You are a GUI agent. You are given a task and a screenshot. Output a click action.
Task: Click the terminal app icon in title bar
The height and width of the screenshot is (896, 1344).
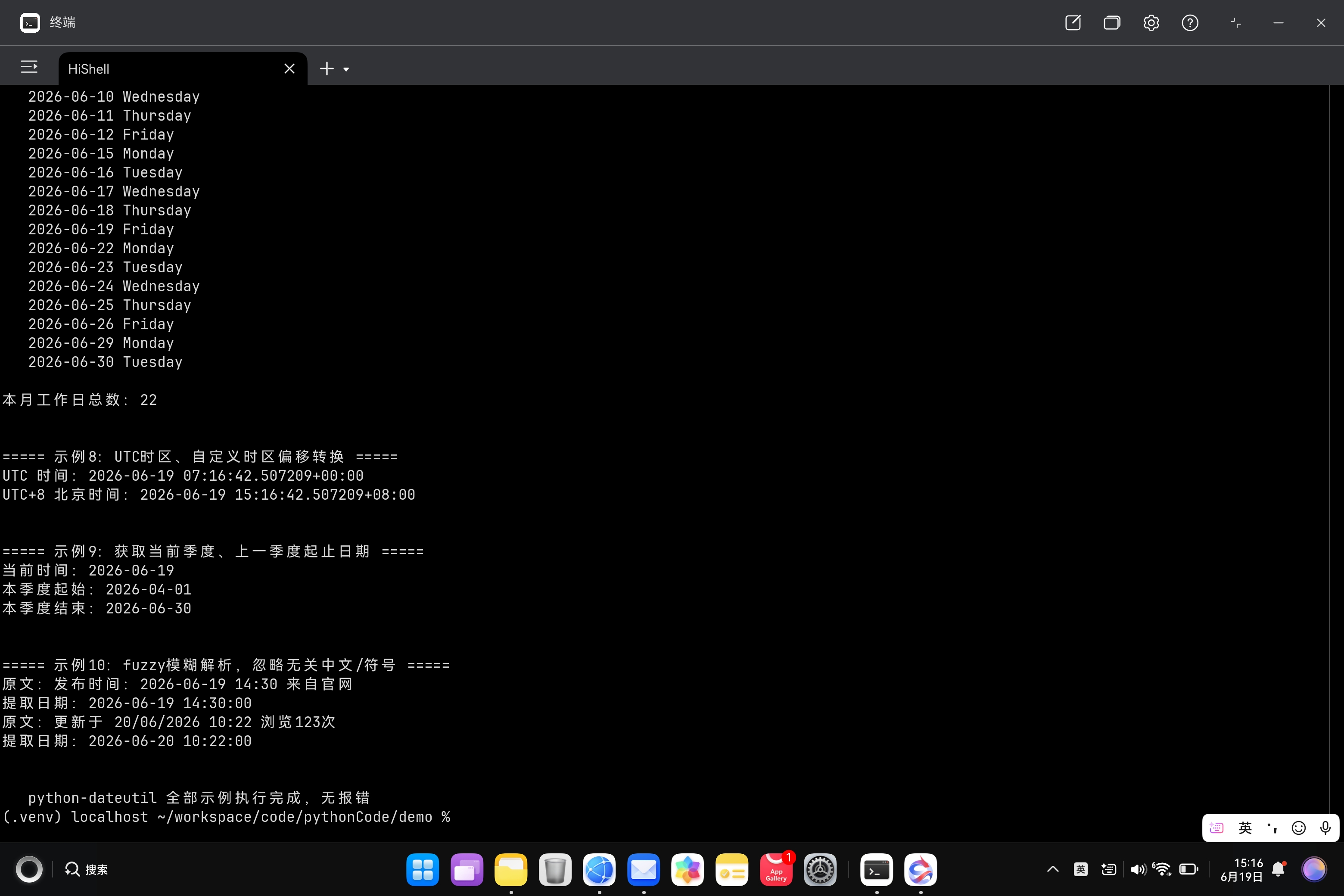(30, 23)
